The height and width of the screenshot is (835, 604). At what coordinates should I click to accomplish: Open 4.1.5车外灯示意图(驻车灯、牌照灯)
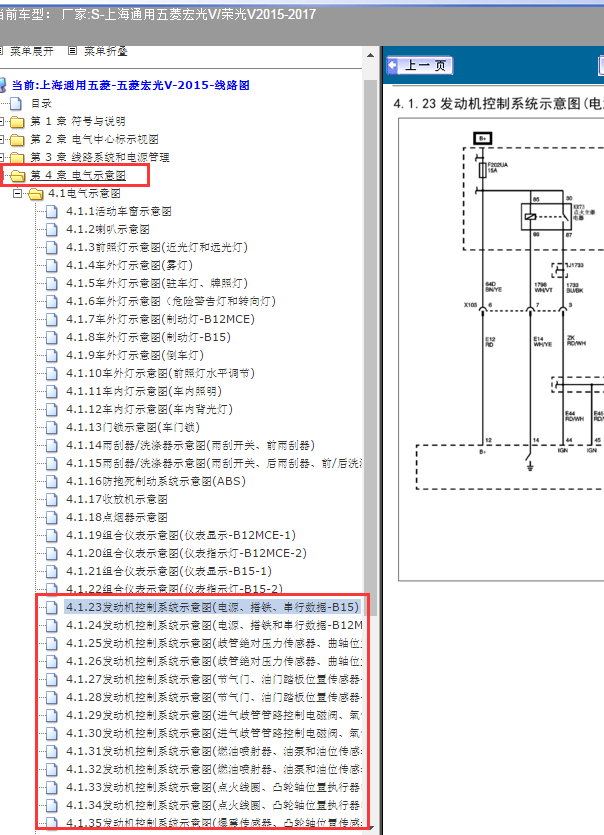(157, 283)
